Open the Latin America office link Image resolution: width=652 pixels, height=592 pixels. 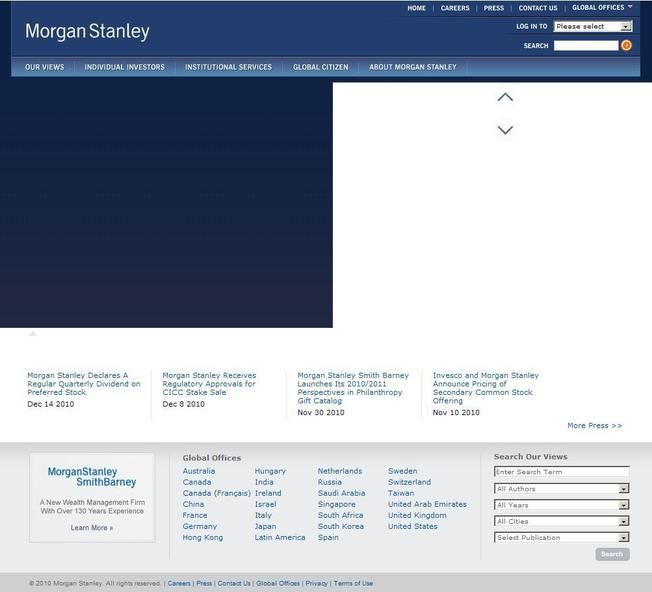pos(280,538)
